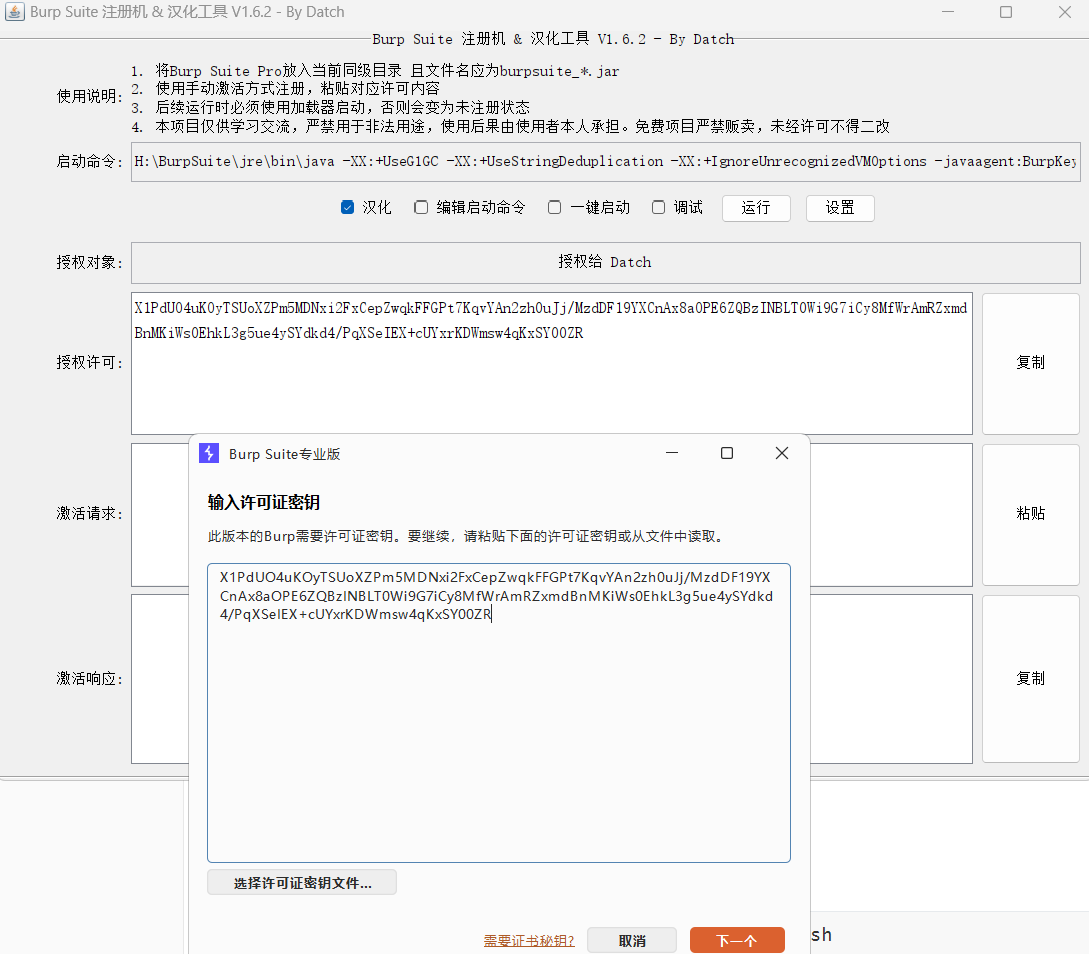Click the orange 下一个 button
The height and width of the screenshot is (954, 1089).
[x=737, y=941]
